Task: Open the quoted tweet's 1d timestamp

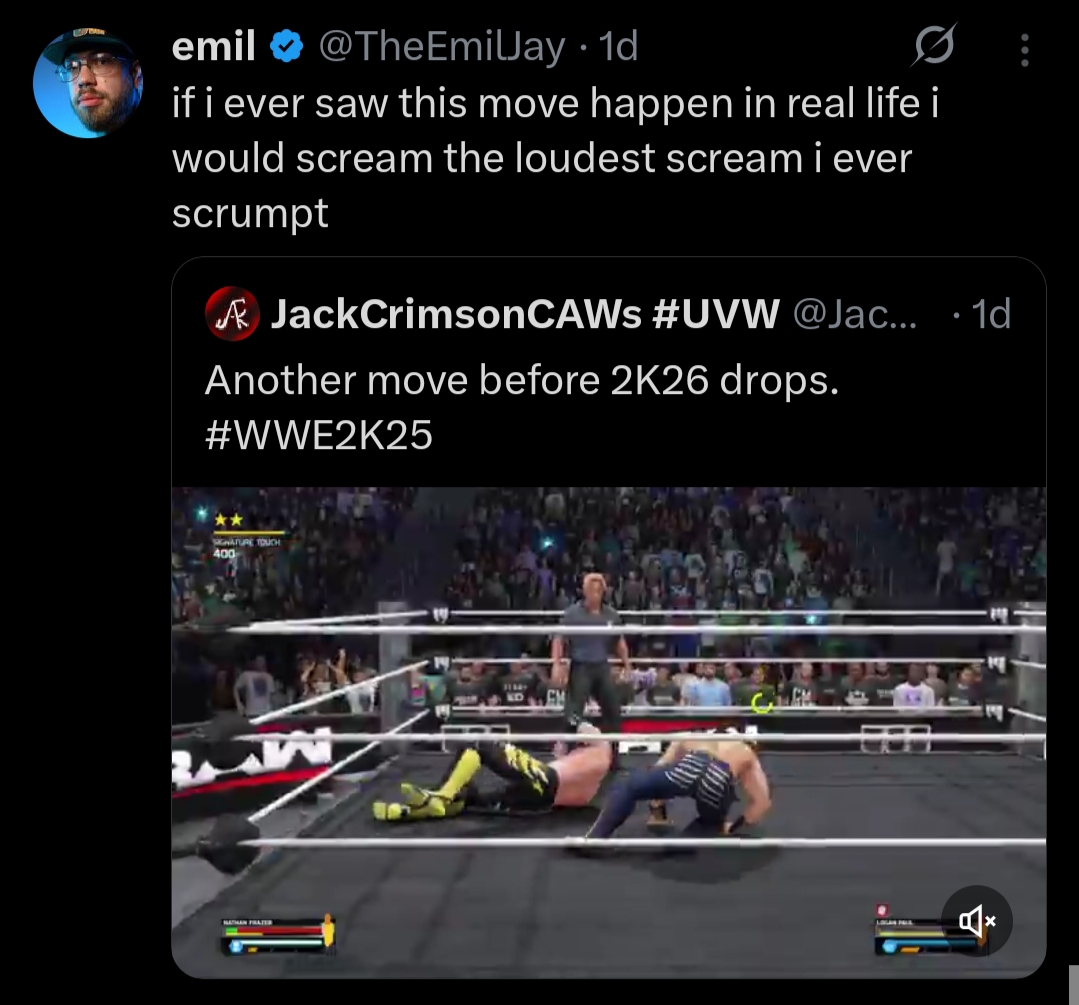Action: click(x=991, y=315)
